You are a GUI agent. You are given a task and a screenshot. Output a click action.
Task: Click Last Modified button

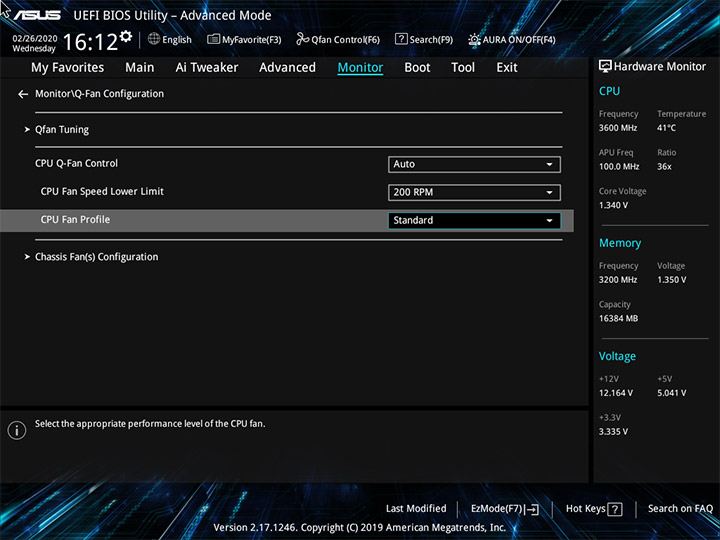coord(416,509)
